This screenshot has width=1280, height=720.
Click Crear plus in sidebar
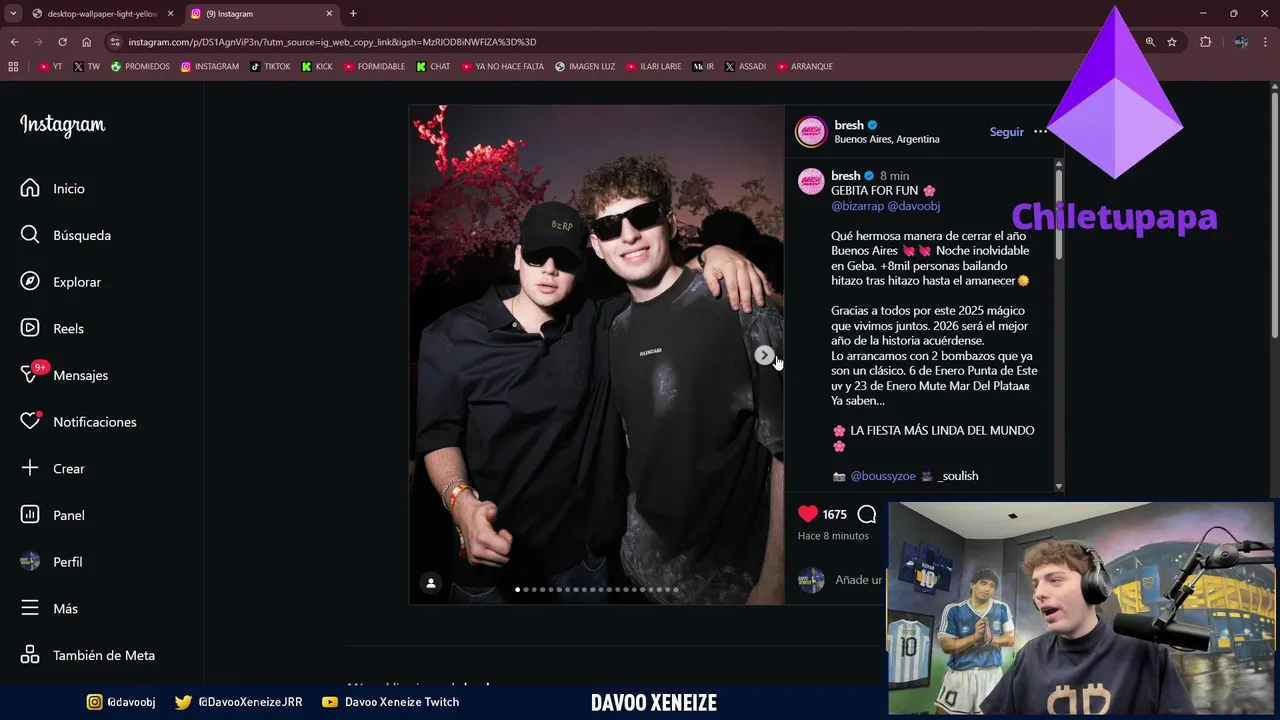[x=52, y=468]
